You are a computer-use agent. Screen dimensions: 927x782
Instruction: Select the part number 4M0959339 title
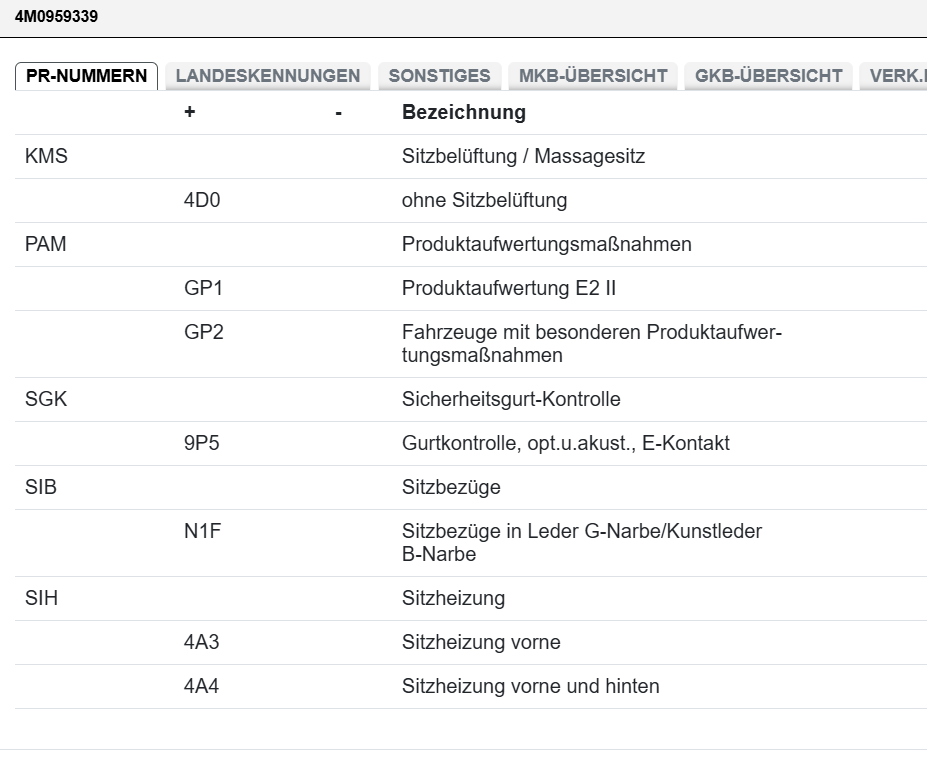click(x=57, y=17)
